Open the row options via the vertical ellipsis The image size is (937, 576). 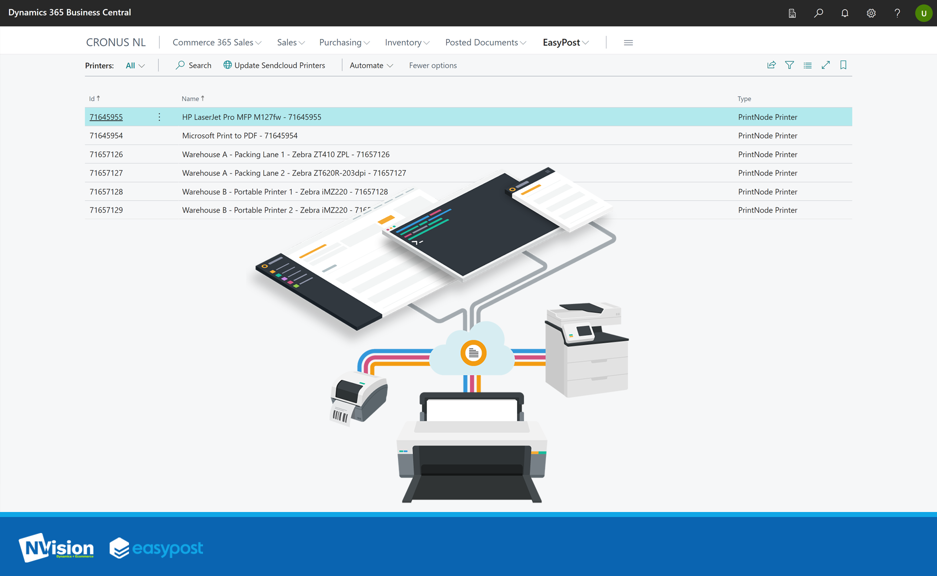coord(159,116)
